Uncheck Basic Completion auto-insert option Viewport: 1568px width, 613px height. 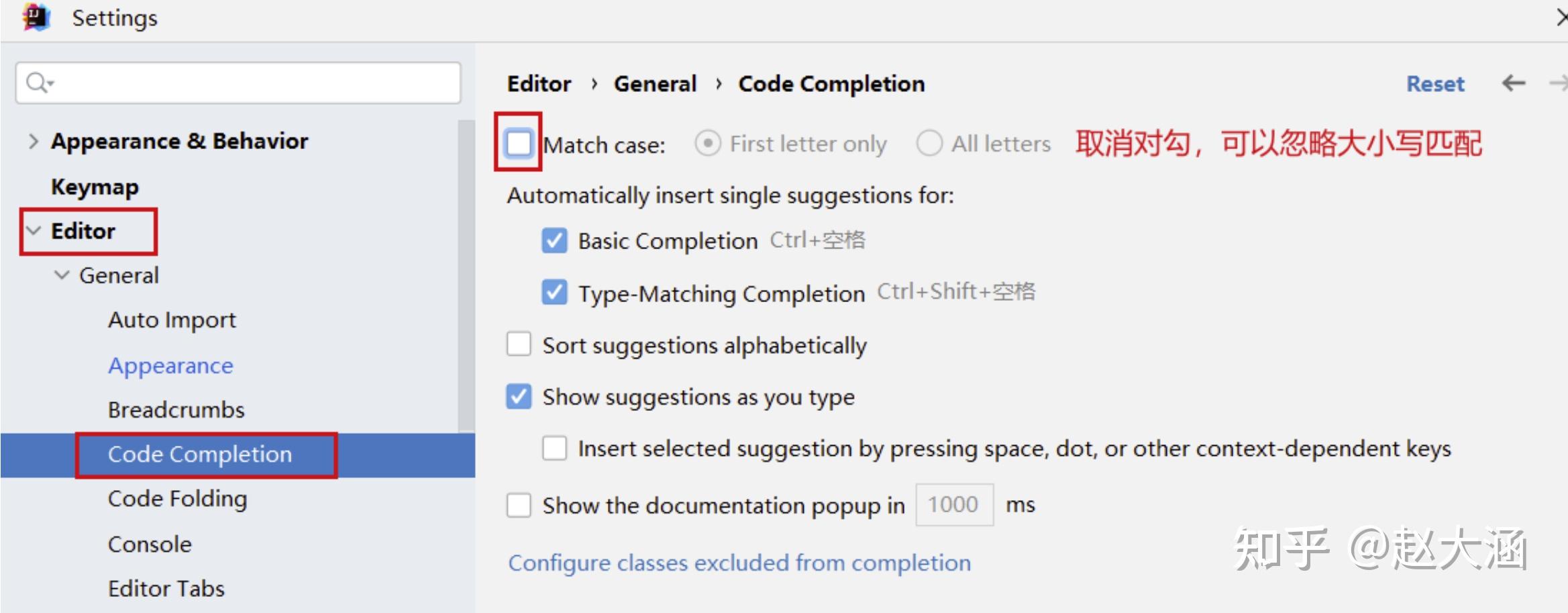coord(554,240)
